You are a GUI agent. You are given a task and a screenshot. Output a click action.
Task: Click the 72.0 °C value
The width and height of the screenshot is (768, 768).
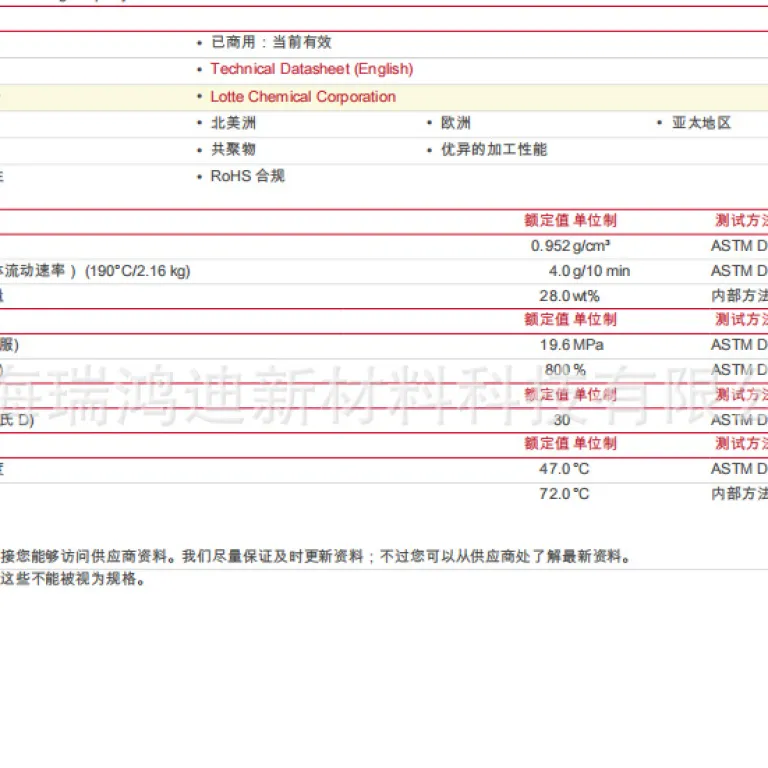tap(564, 494)
